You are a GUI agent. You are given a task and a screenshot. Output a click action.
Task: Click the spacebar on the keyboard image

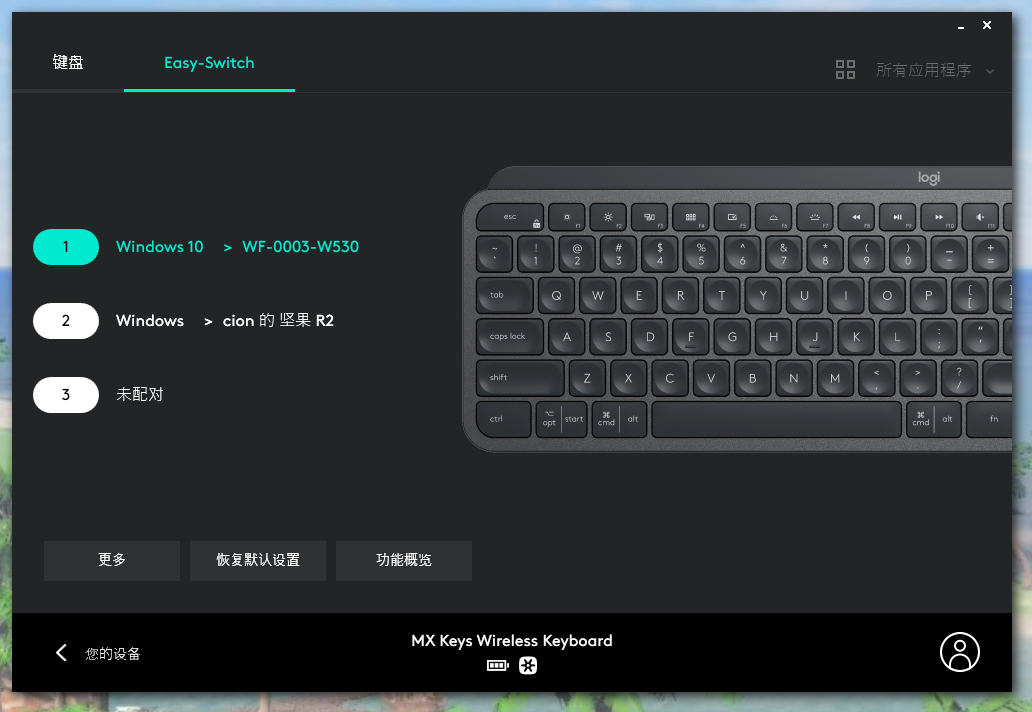click(x=776, y=420)
